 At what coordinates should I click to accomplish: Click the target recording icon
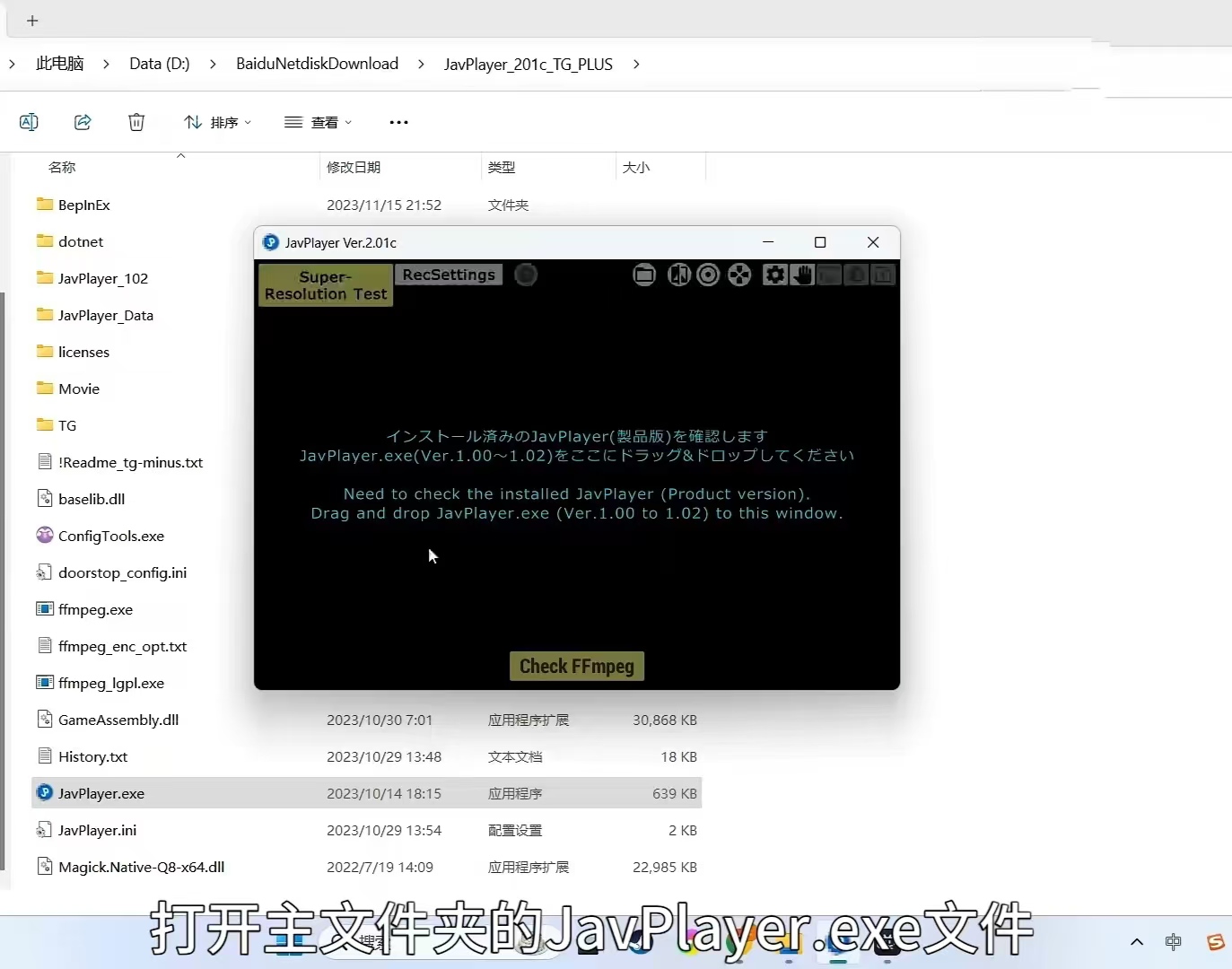[x=708, y=275]
